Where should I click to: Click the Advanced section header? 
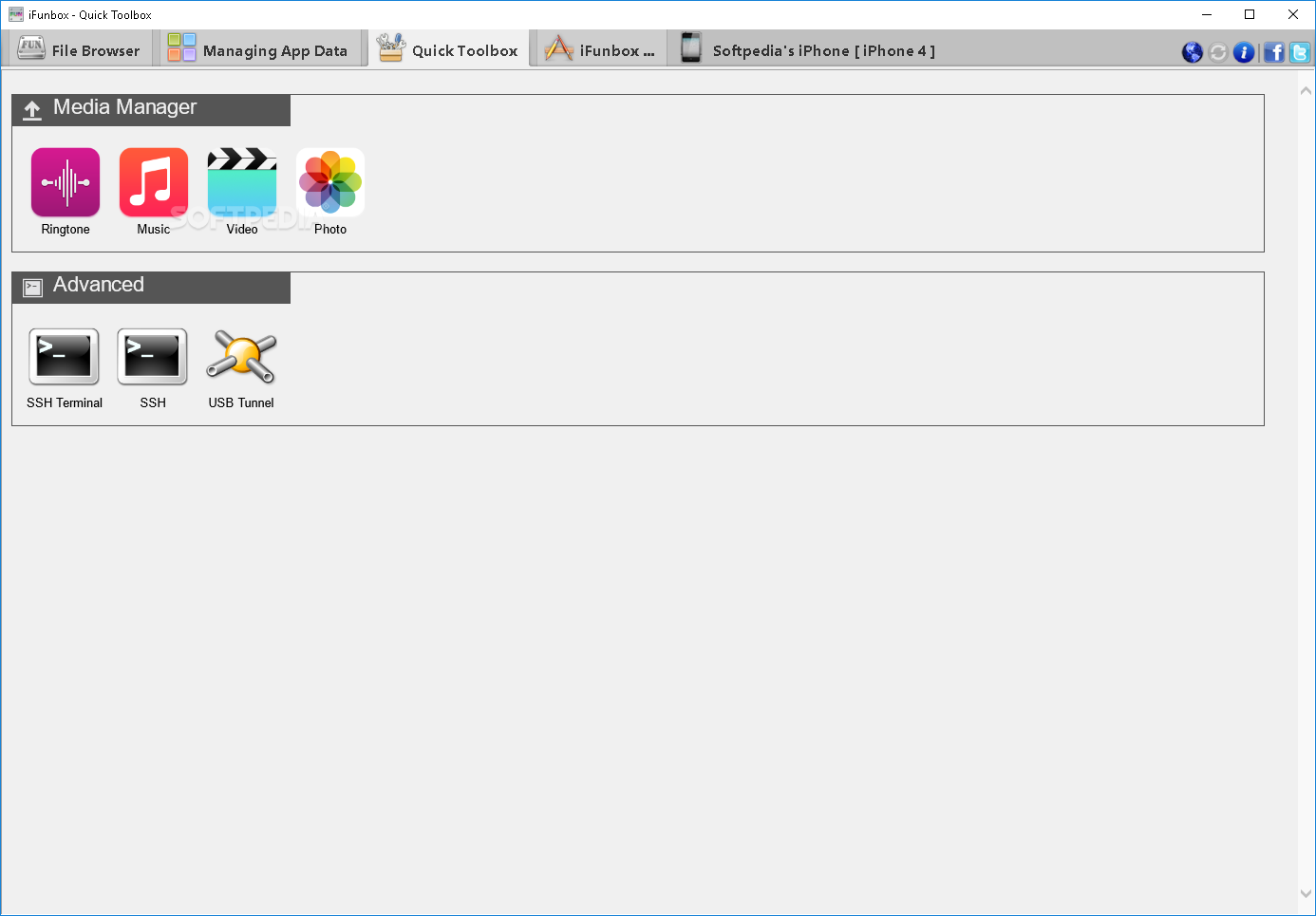(151, 288)
